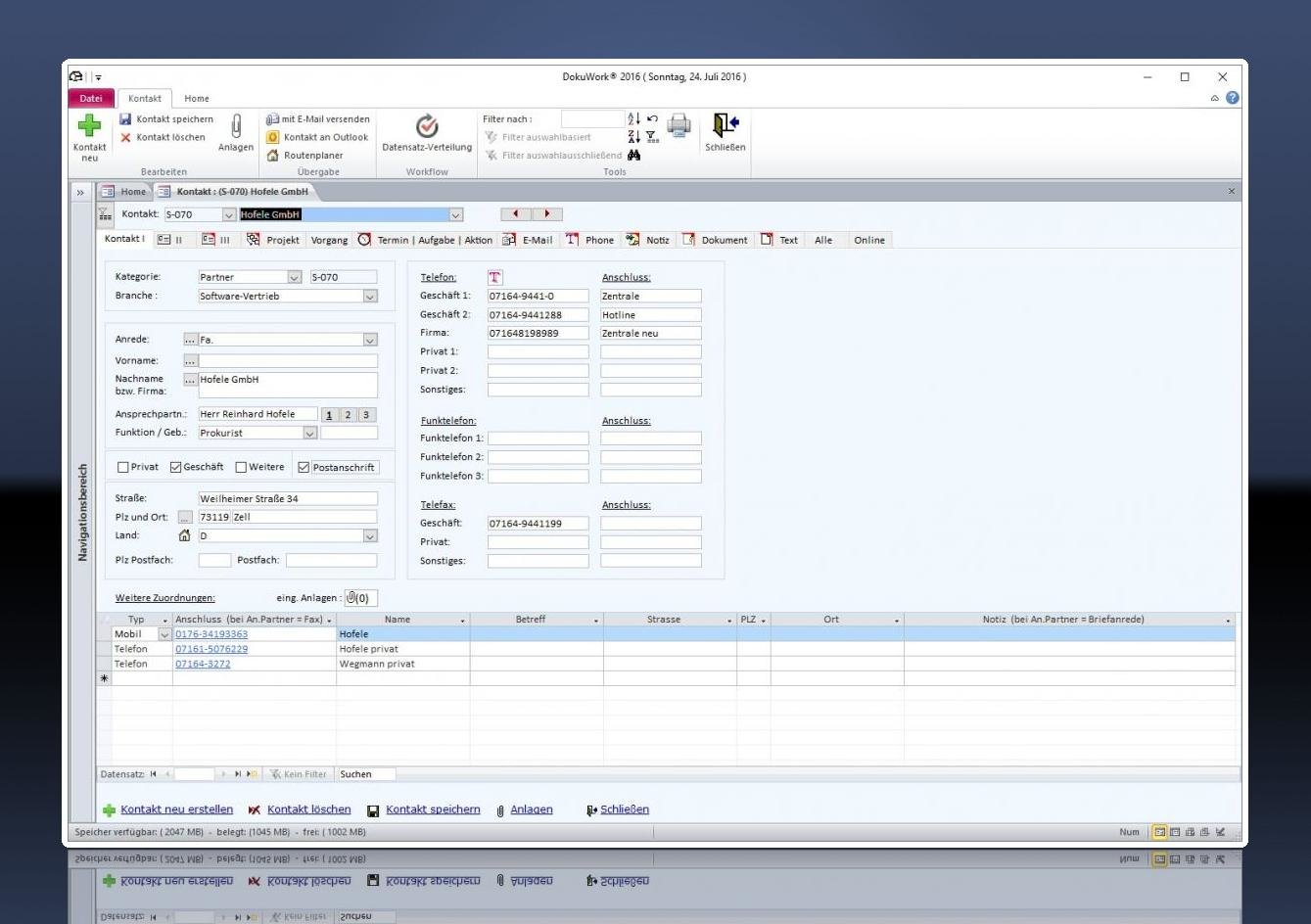The height and width of the screenshot is (924, 1311).
Task: Click the green Kontakt neu plus icon
Action: [x=89, y=126]
